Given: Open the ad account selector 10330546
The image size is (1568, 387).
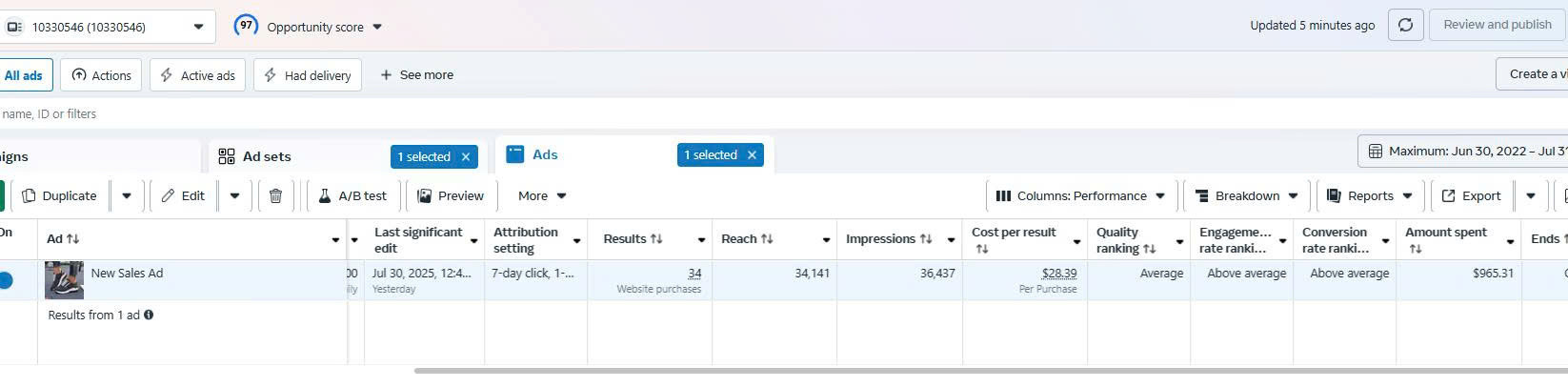Looking at the screenshot, I should click(x=107, y=27).
